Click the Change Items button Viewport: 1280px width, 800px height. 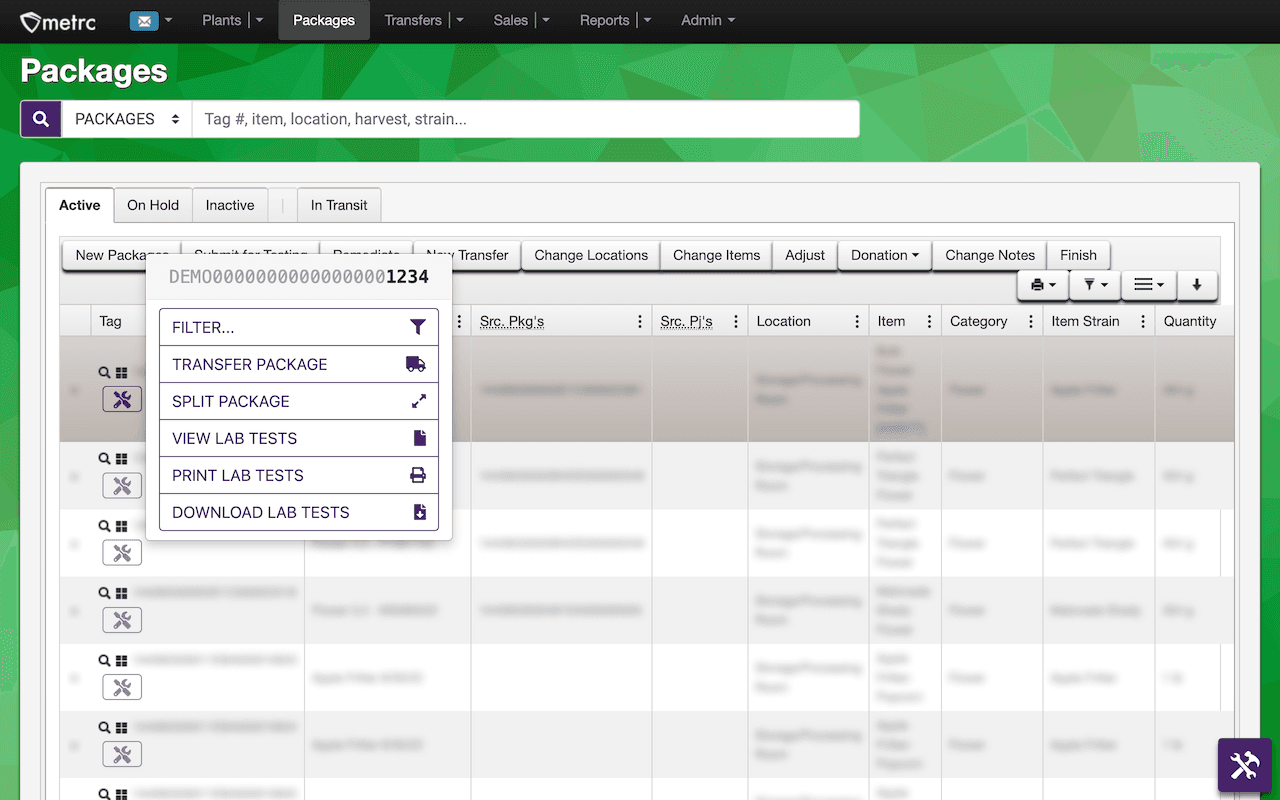click(716, 255)
